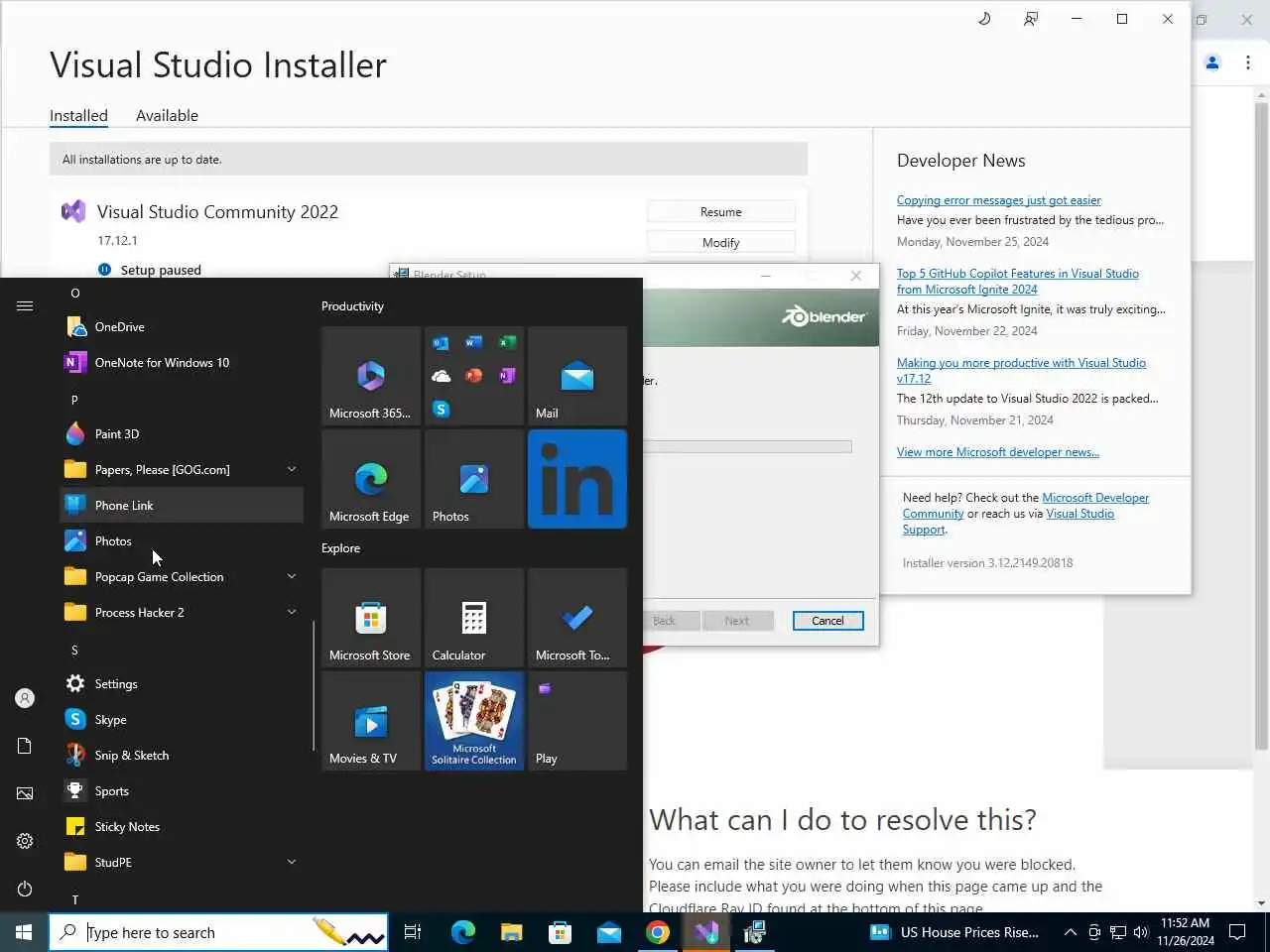The width and height of the screenshot is (1270, 952).
Task: Open File Explorer from the taskbar
Action: [x=511, y=932]
